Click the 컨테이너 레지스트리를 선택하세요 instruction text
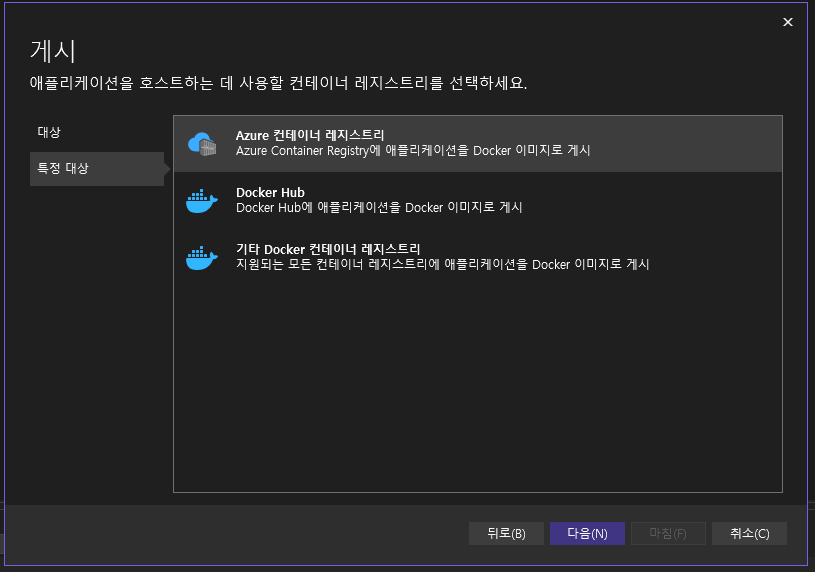Screen dimensions: 815x572 (x=279, y=83)
